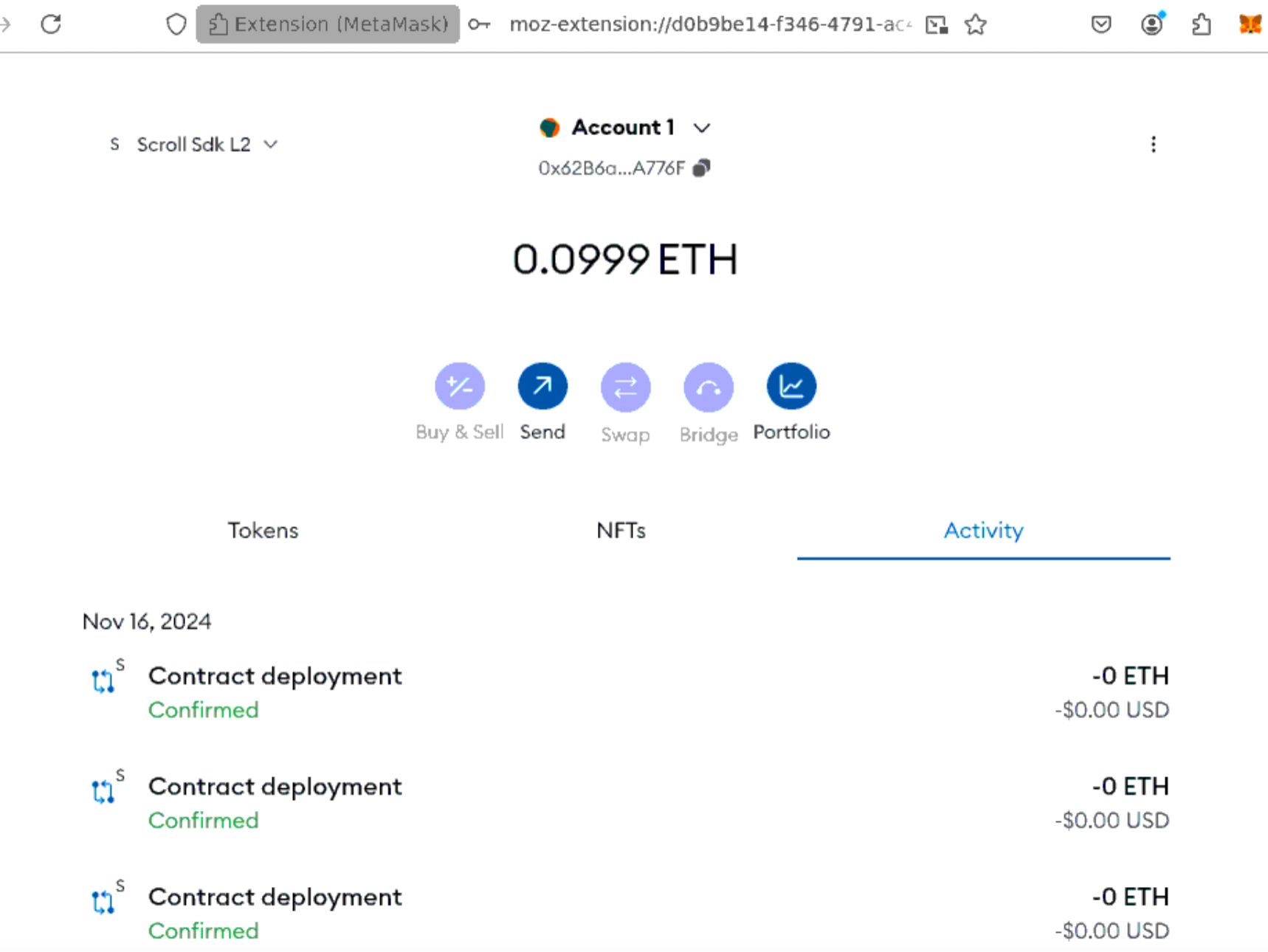Click the chevron next to Account 1
This screenshot has width=1268, height=952.
coord(702,128)
